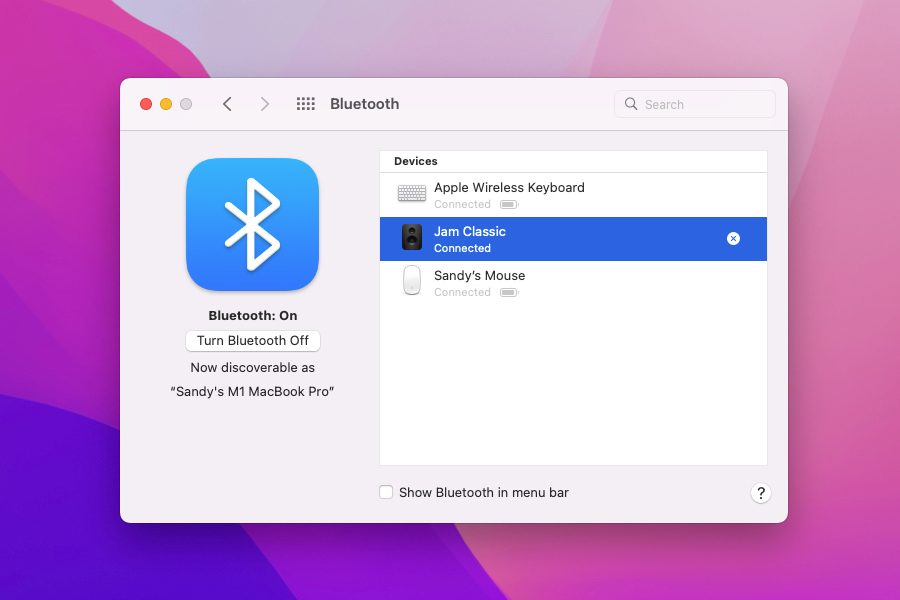Click Connected status under Sandy's Mouse
The height and width of the screenshot is (600, 900).
click(462, 292)
